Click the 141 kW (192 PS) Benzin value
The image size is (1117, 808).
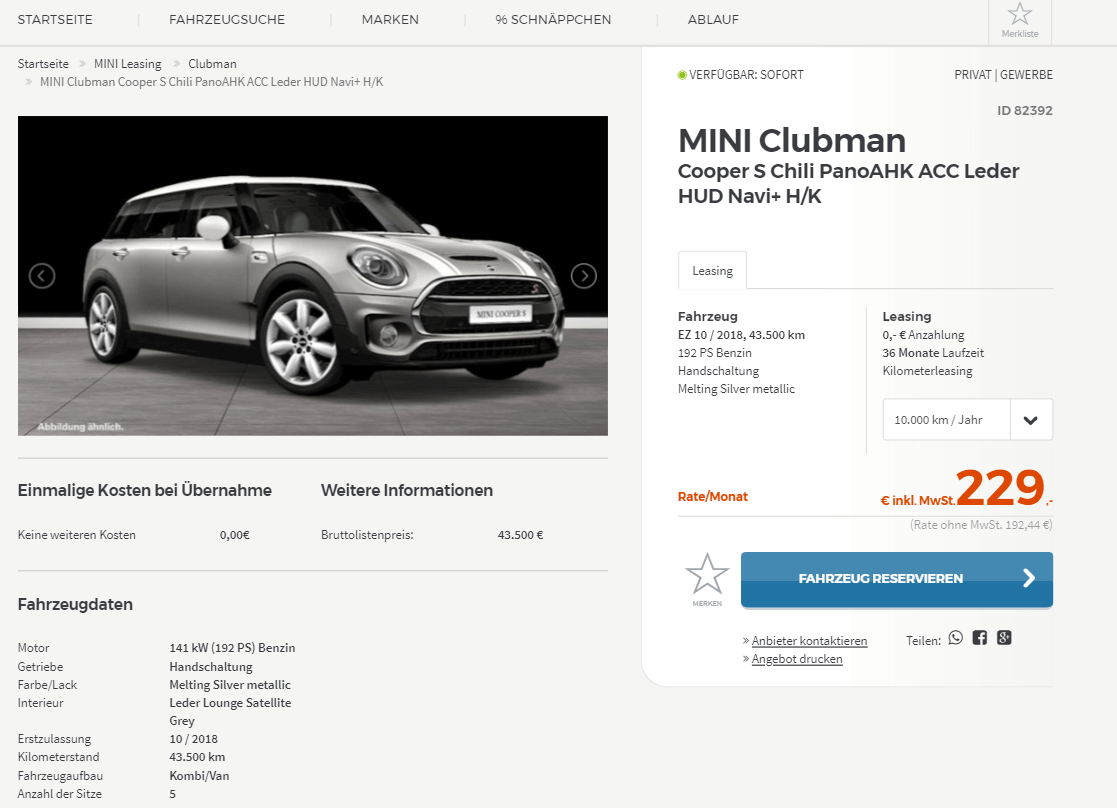(x=232, y=648)
